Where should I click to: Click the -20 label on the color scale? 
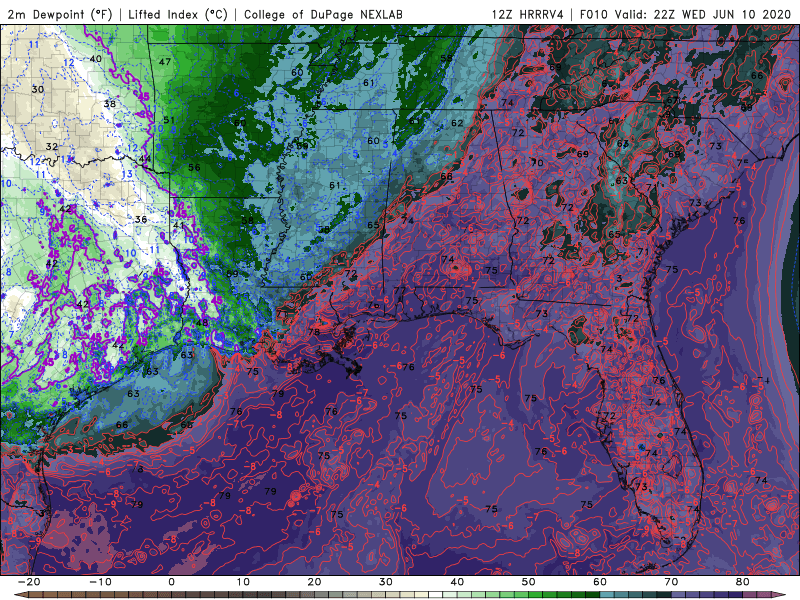tap(29, 582)
